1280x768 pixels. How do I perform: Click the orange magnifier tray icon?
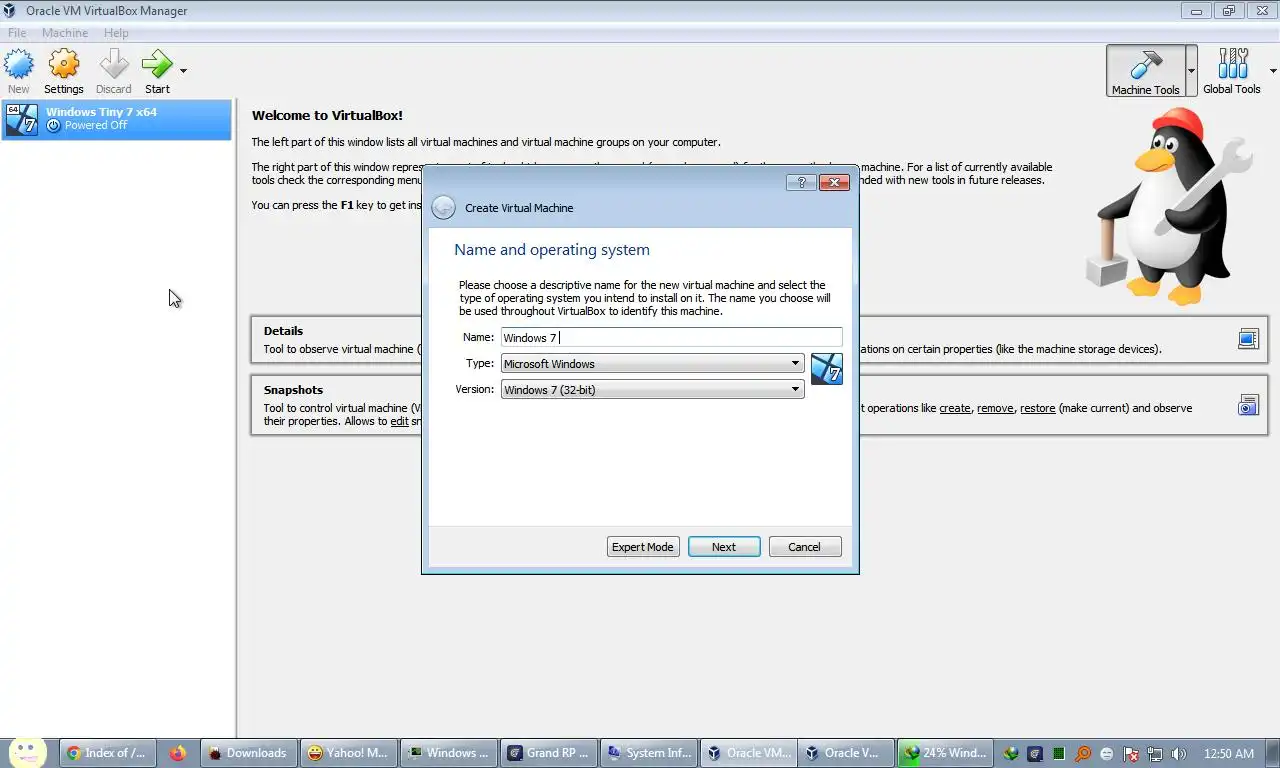tap(1083, 754)
